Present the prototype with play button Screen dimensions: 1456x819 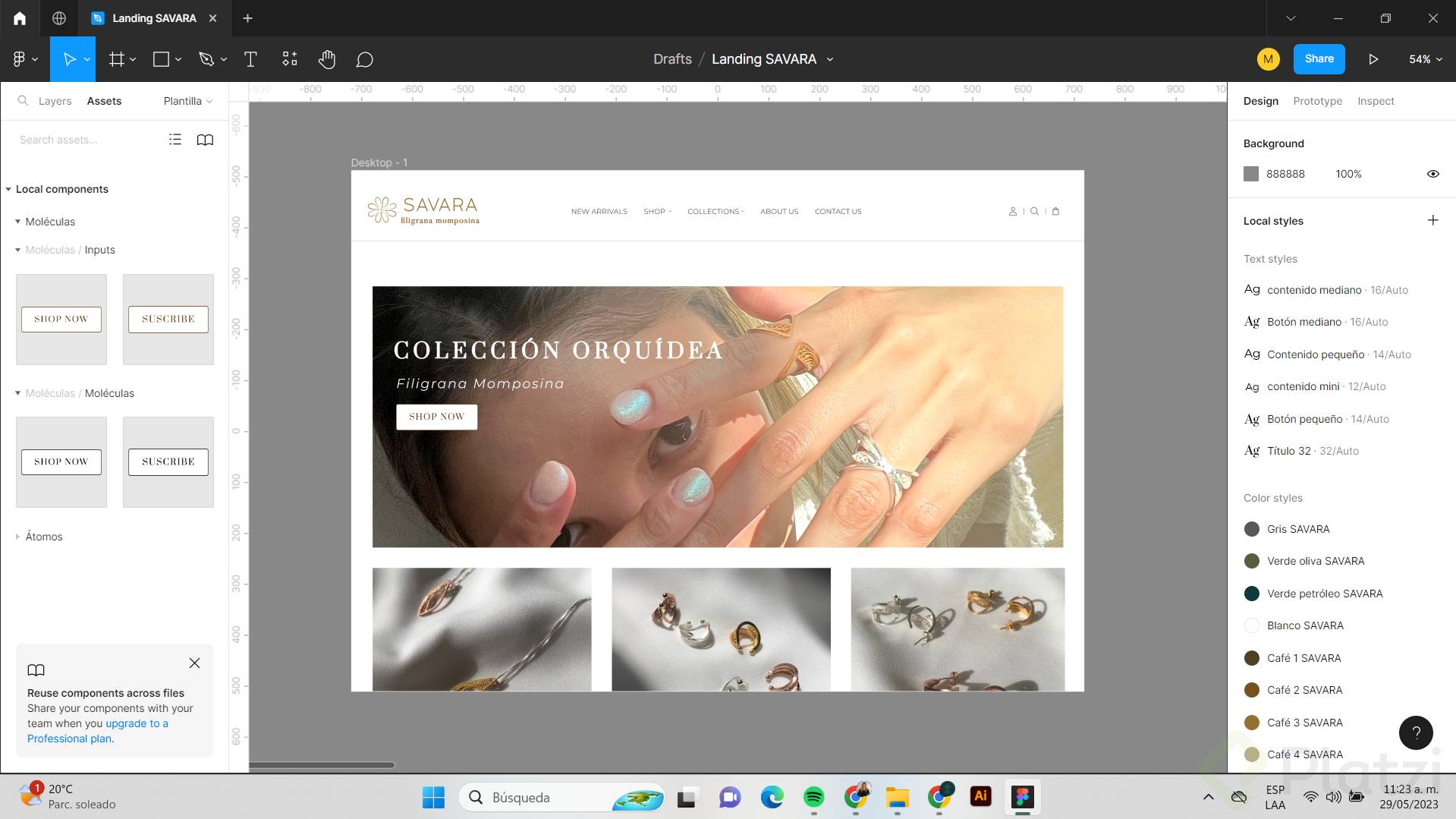[x=1373, y=59]
